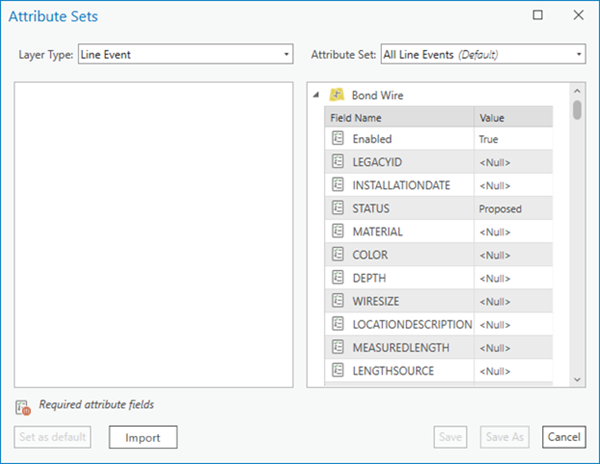
Task: Click the field icon beside WIRESIZE
Action: 338,300
